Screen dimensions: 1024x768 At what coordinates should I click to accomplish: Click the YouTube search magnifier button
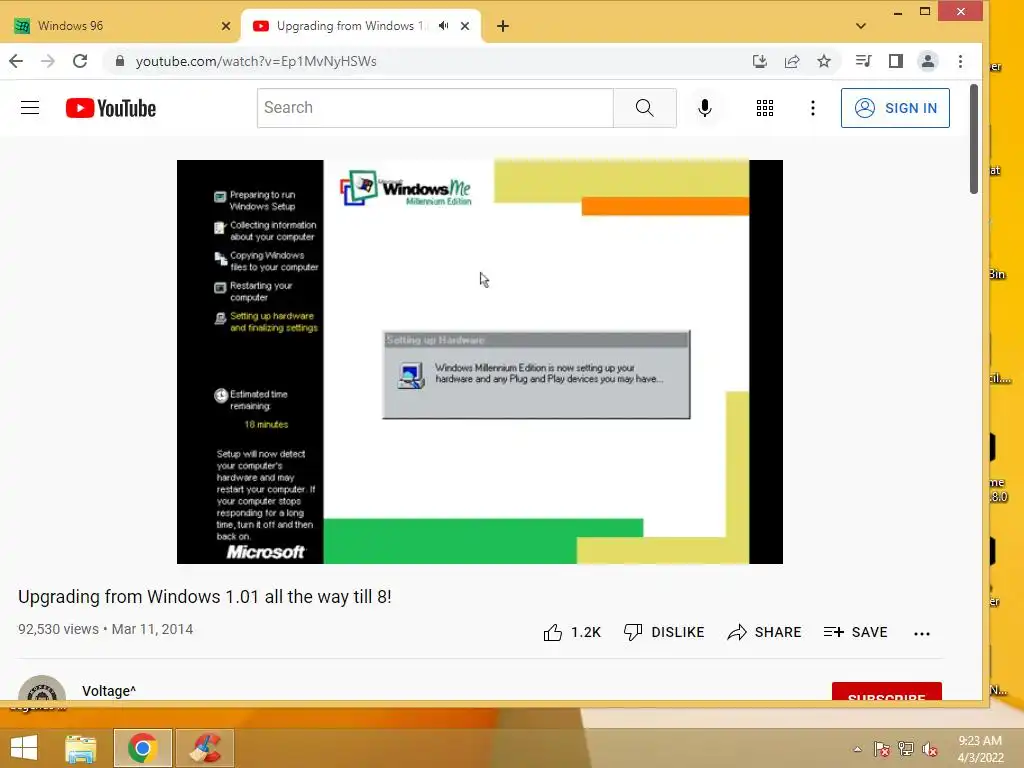(x=645, y=108)
